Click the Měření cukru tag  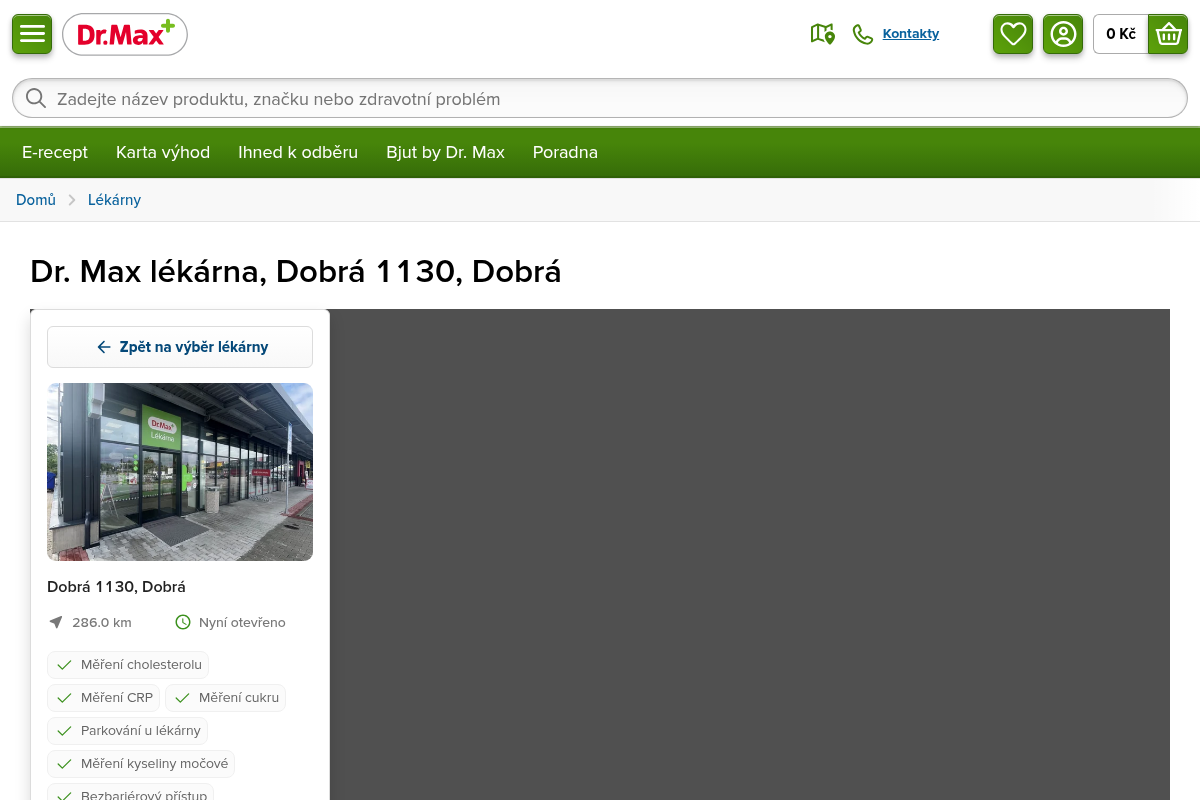coord(225,698)
